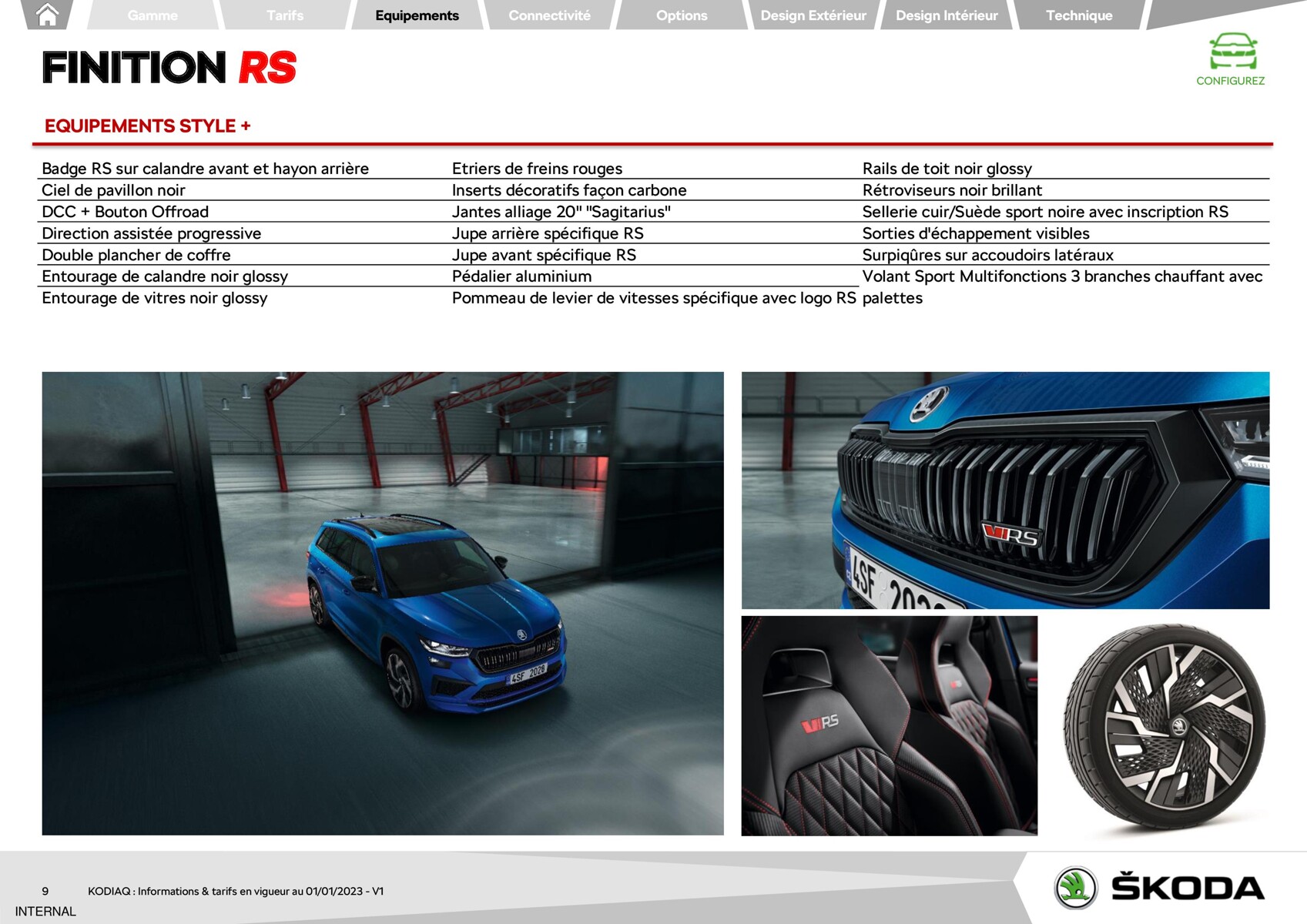
Task: Select 'Jupe arrière spécifique RS' row
Action: (548, 233)
